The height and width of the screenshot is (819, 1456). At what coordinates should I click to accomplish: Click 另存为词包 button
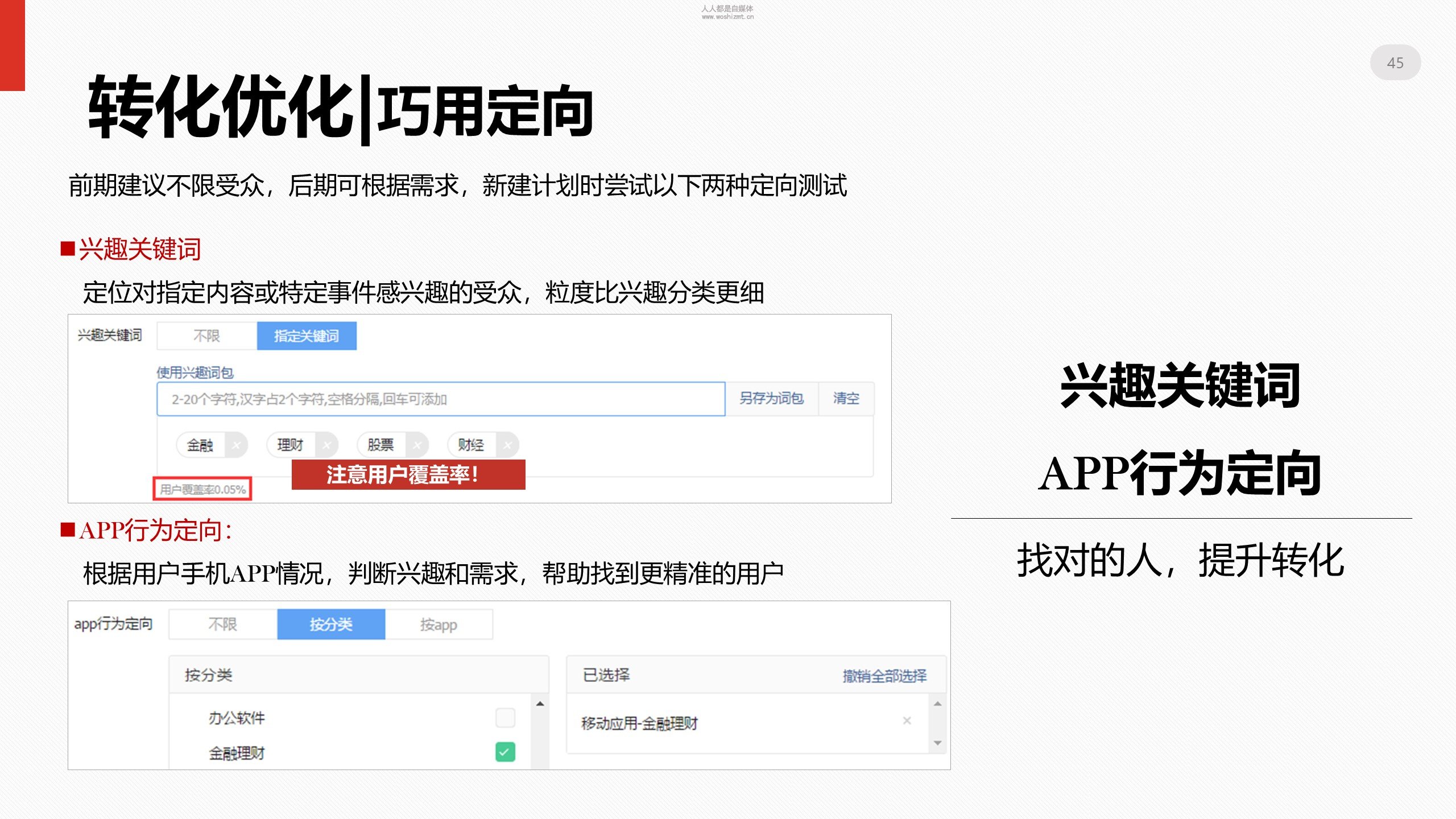tap(771, 399)
